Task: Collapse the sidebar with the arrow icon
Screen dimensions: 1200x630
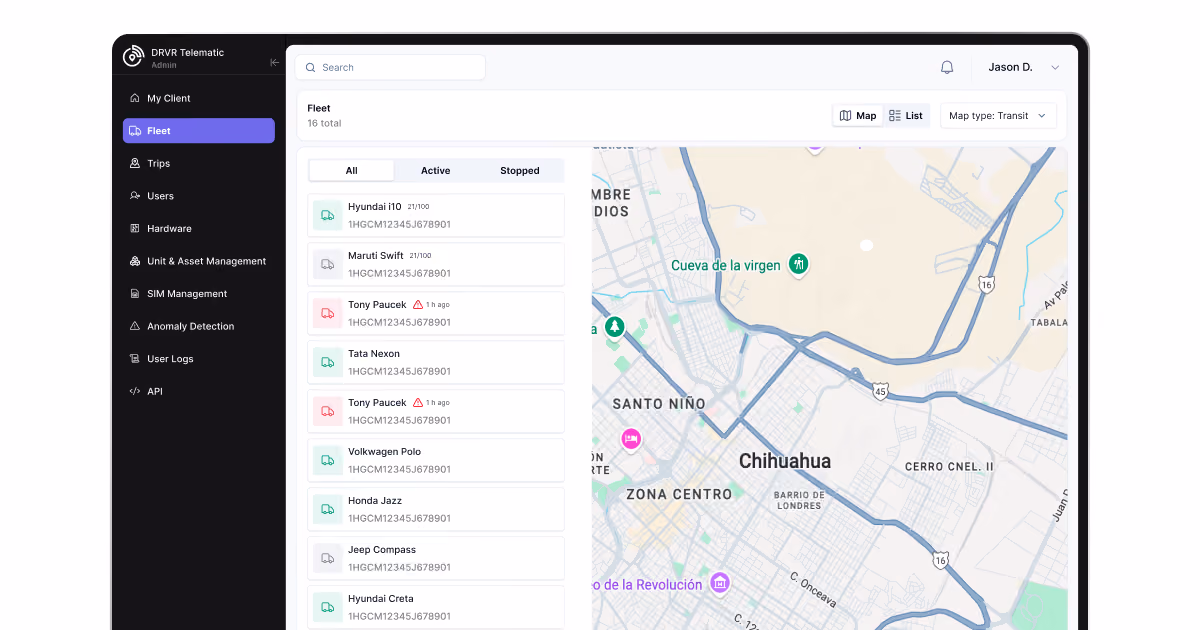Action: tap(274, 63)
